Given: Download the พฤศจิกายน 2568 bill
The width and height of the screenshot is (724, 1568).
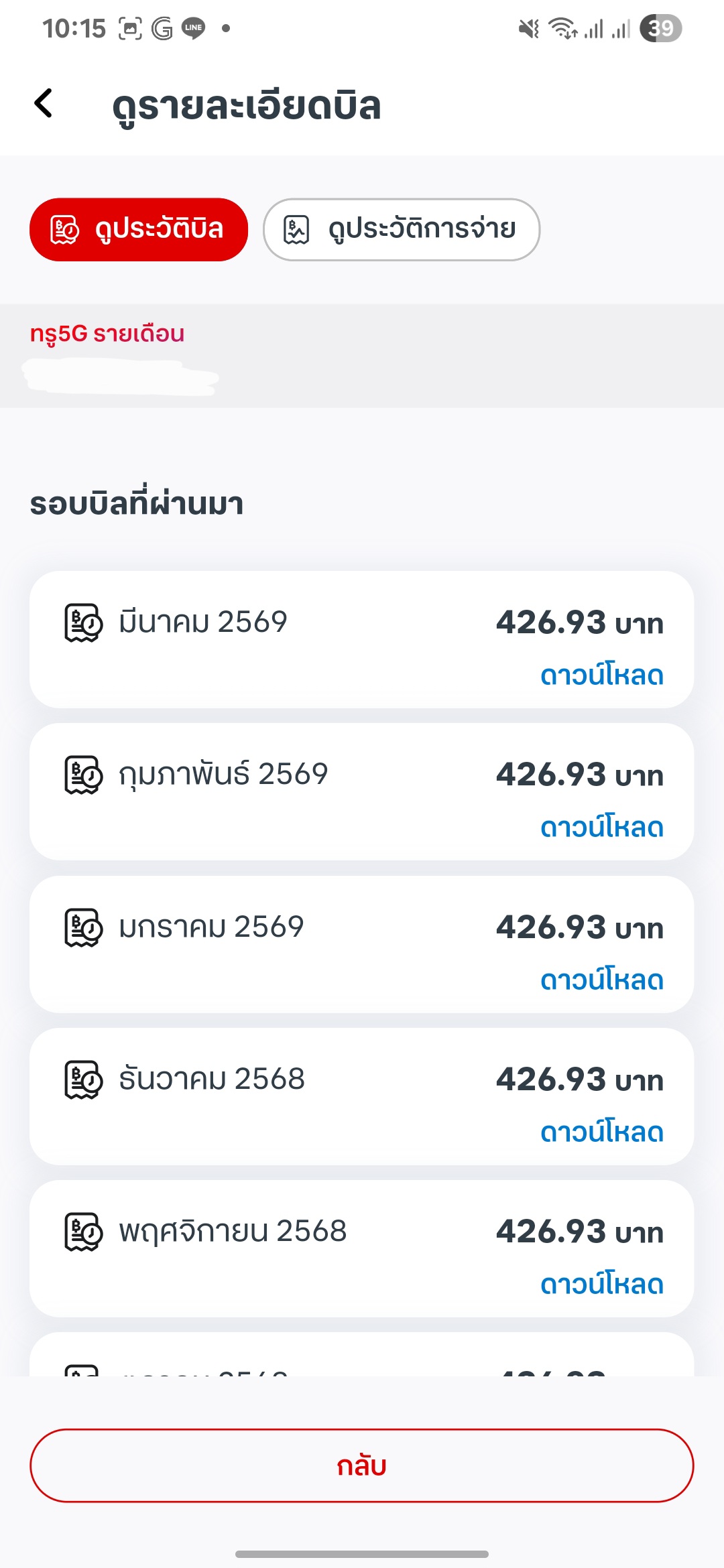Looking at the screenshot, I should click(x=601, y=1285).
